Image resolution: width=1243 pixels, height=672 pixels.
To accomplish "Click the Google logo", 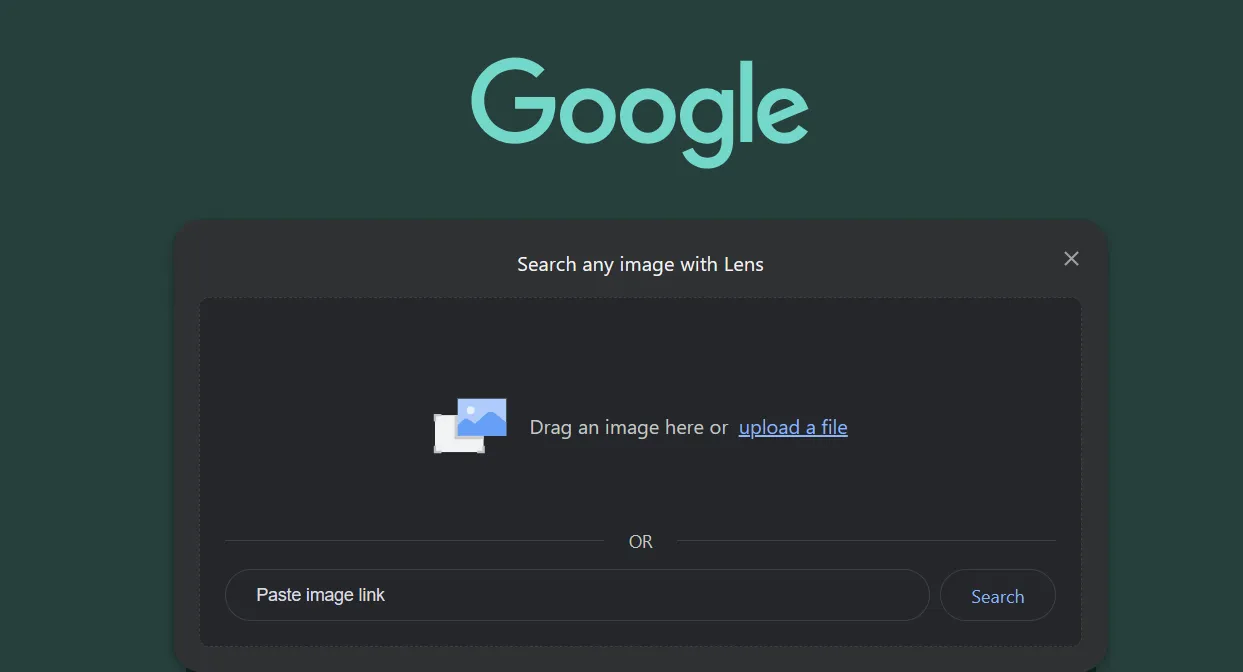I will click(639, 110).
